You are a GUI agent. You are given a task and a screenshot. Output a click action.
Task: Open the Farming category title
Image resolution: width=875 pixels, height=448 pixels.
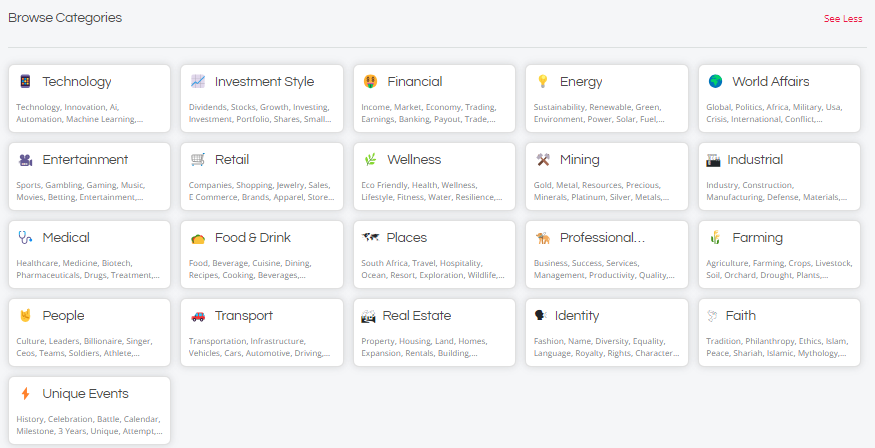pyautogui.click(x=755, y=238)
